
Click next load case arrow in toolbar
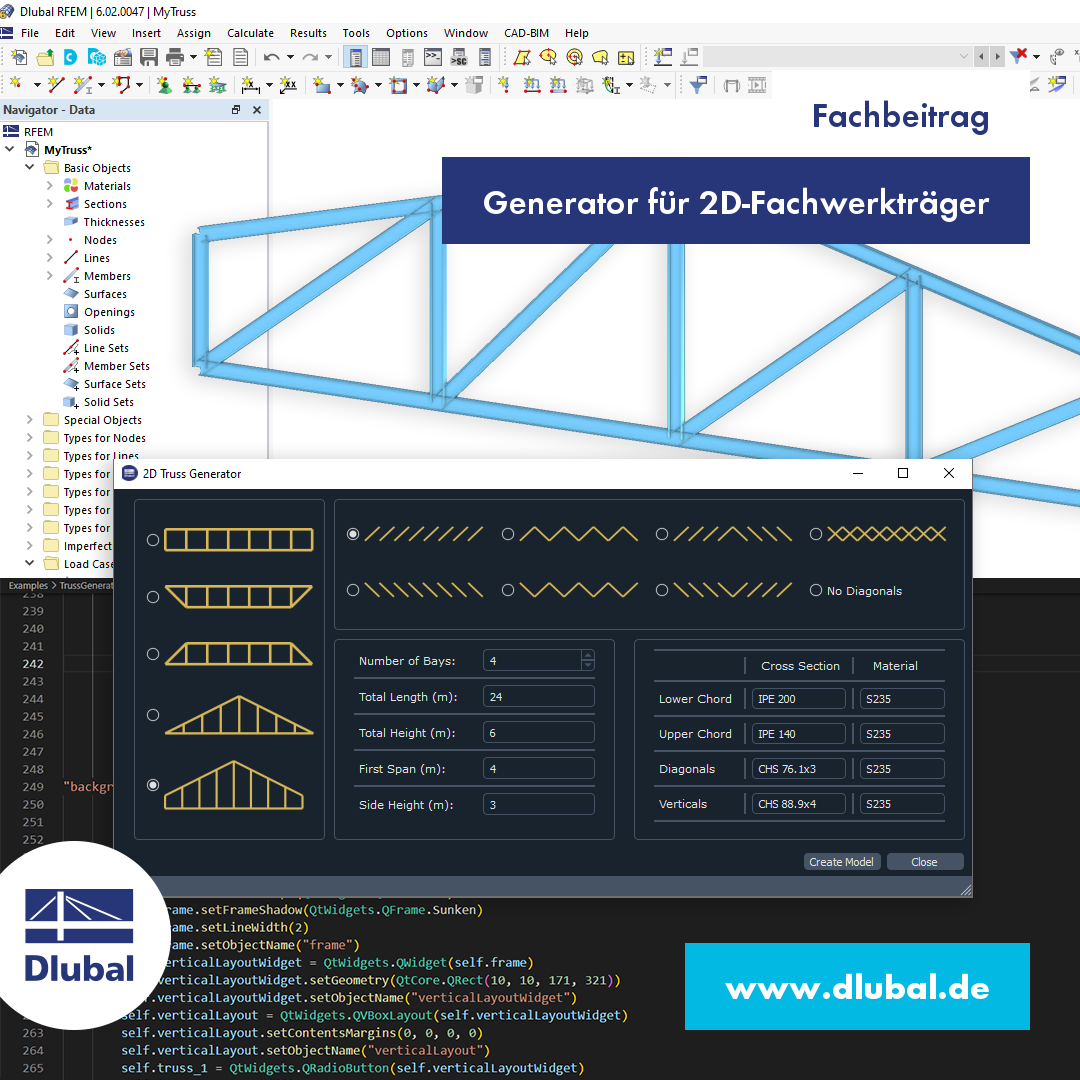tap(997, 56)
